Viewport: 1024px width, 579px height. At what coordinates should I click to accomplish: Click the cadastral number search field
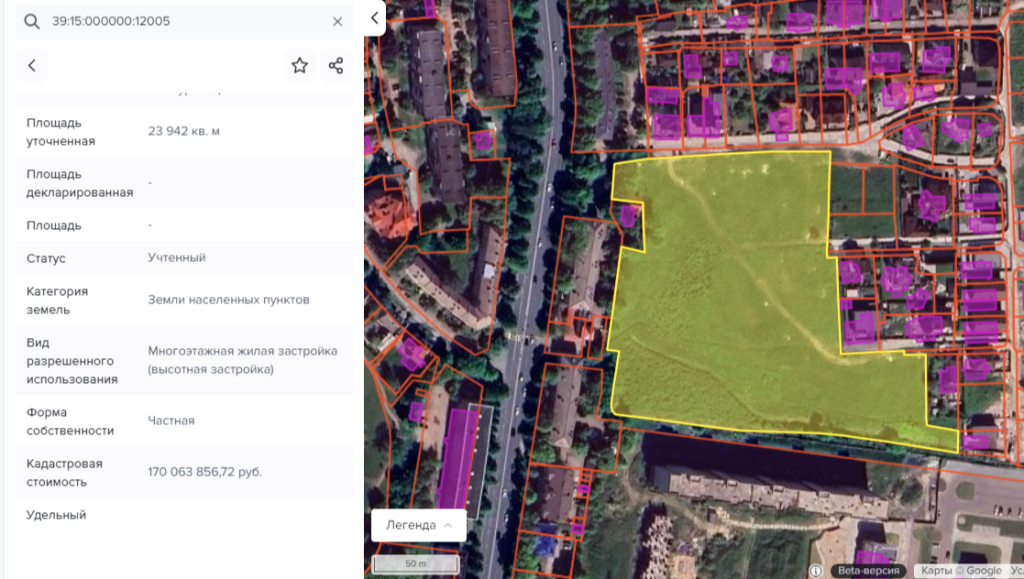tap(184, 22)
